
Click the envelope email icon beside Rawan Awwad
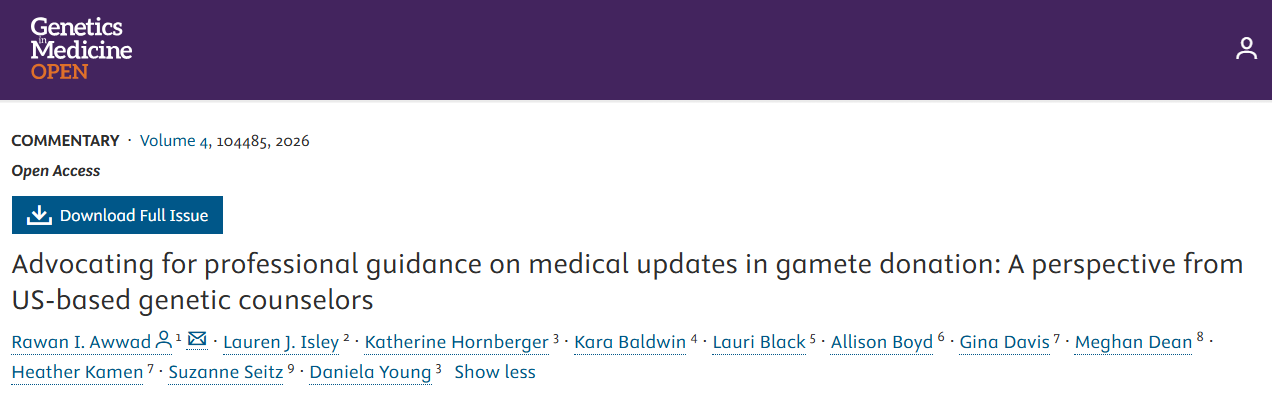point(197,340)
